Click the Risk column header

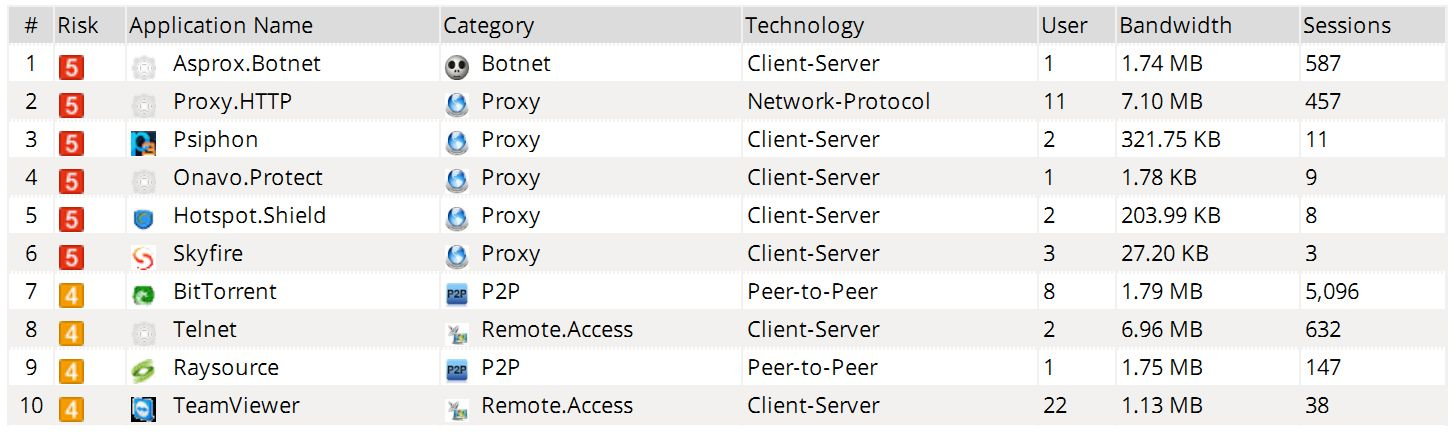[x=77, y=26]
